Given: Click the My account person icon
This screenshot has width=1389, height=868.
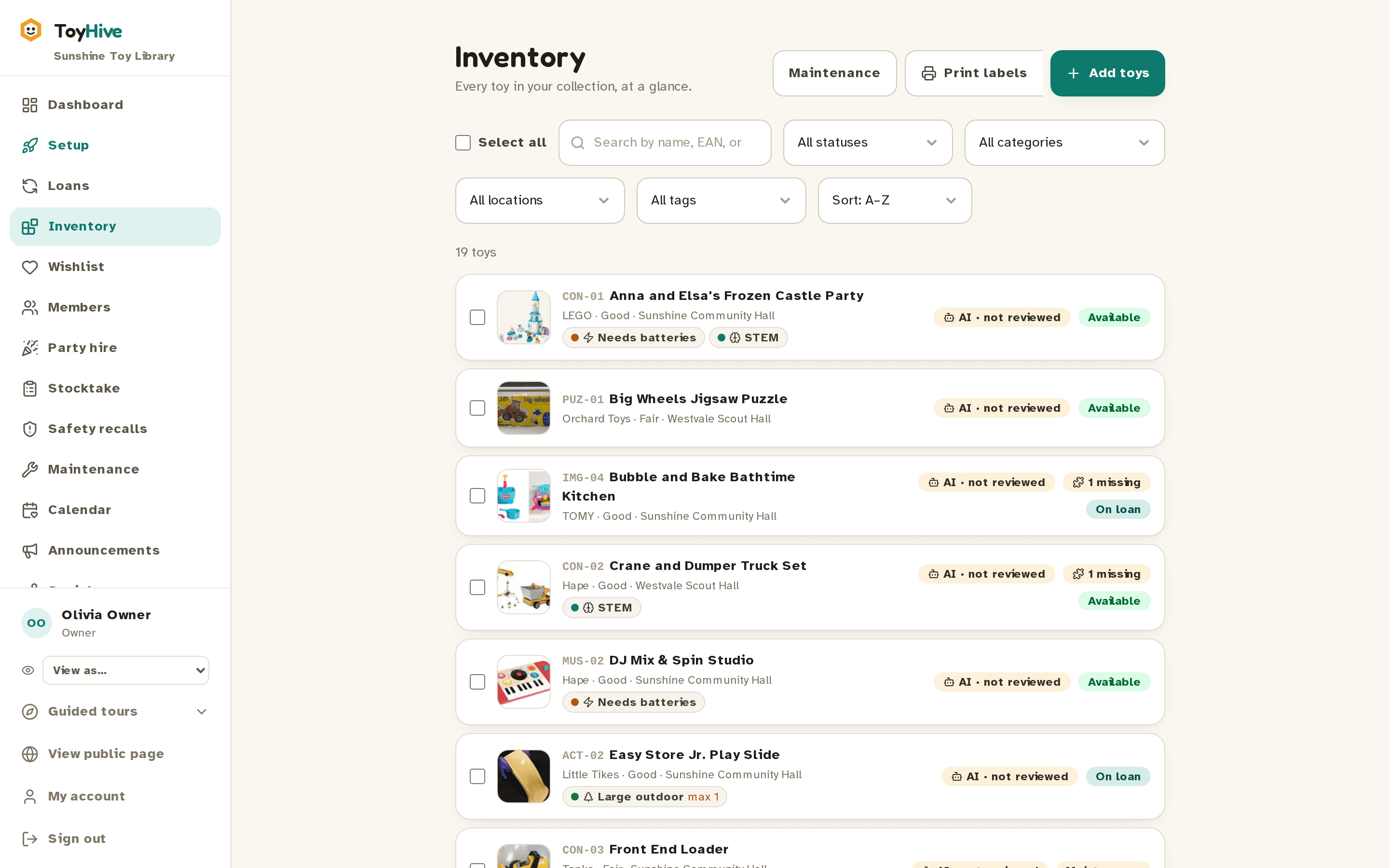Looking at the screenshot, I should click(30, 796).
